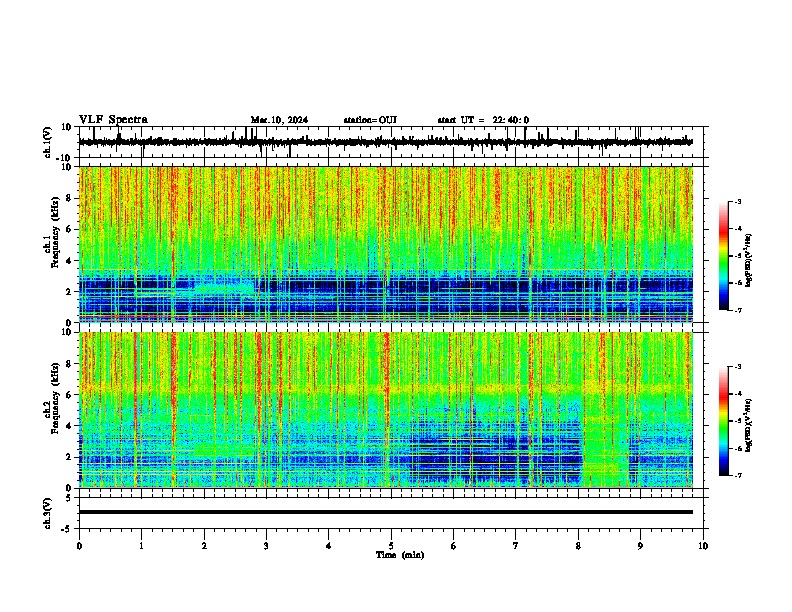Click the ch.2 spectrogram color scale bar
792x612 pixels.
pyautogui.click(x=724, y=421)
